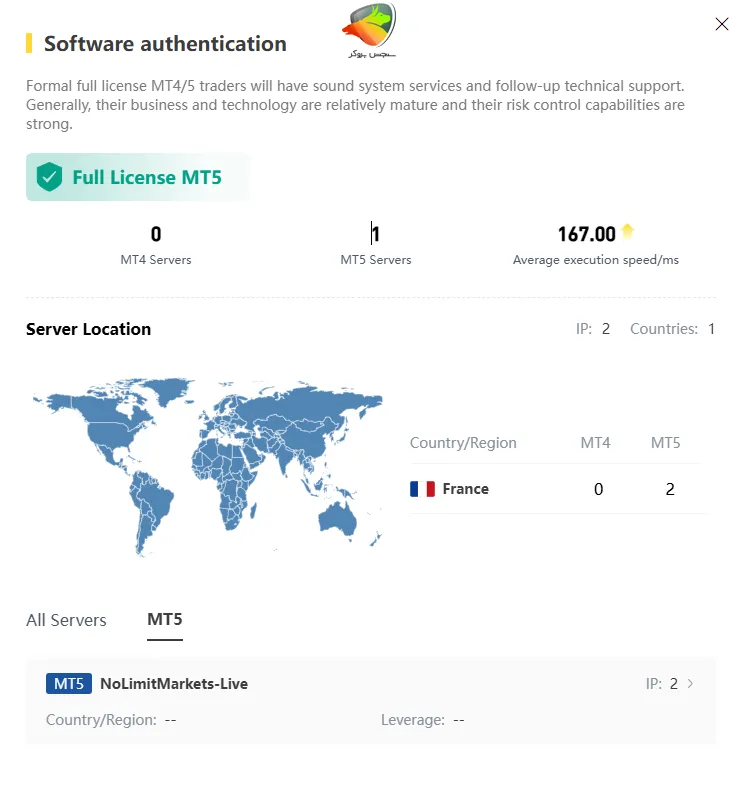737x790 pixels.
Task: Click the France flag icon
Action: click(x=422, y=489)
